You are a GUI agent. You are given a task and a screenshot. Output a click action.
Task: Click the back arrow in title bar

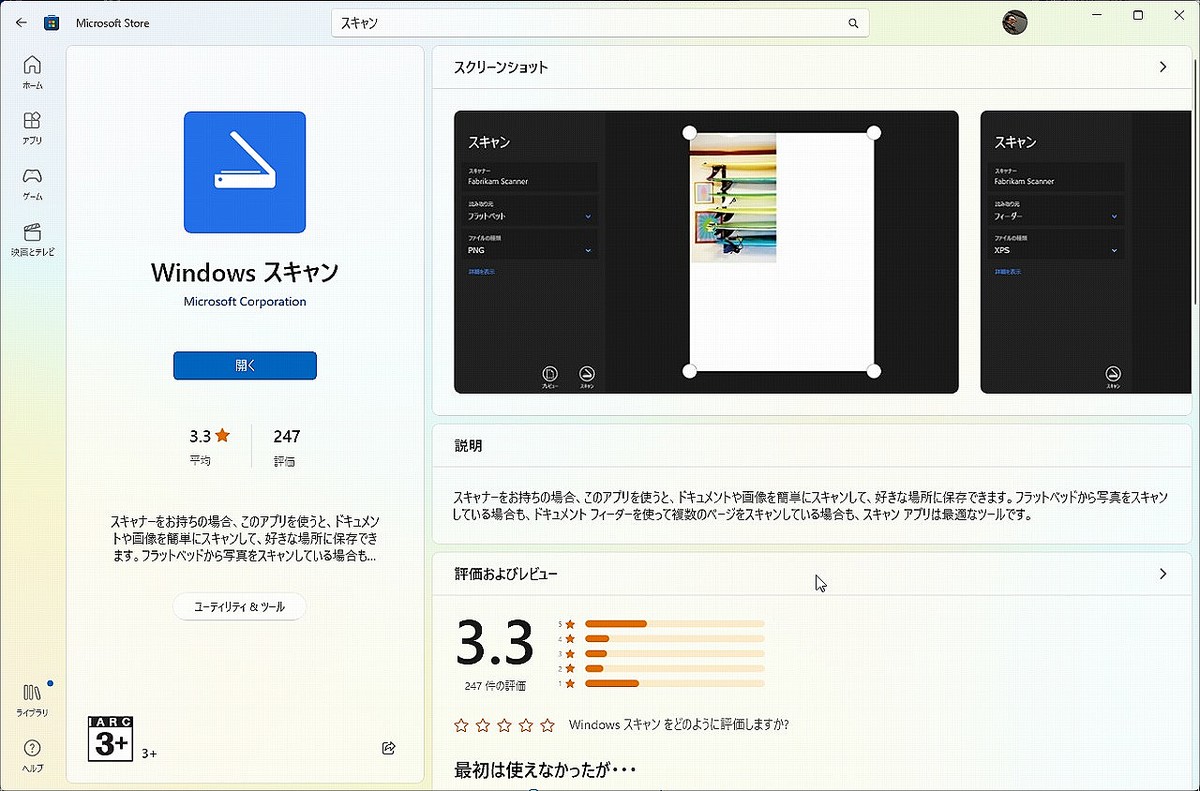pyautogui.click(x=21, y=22)
